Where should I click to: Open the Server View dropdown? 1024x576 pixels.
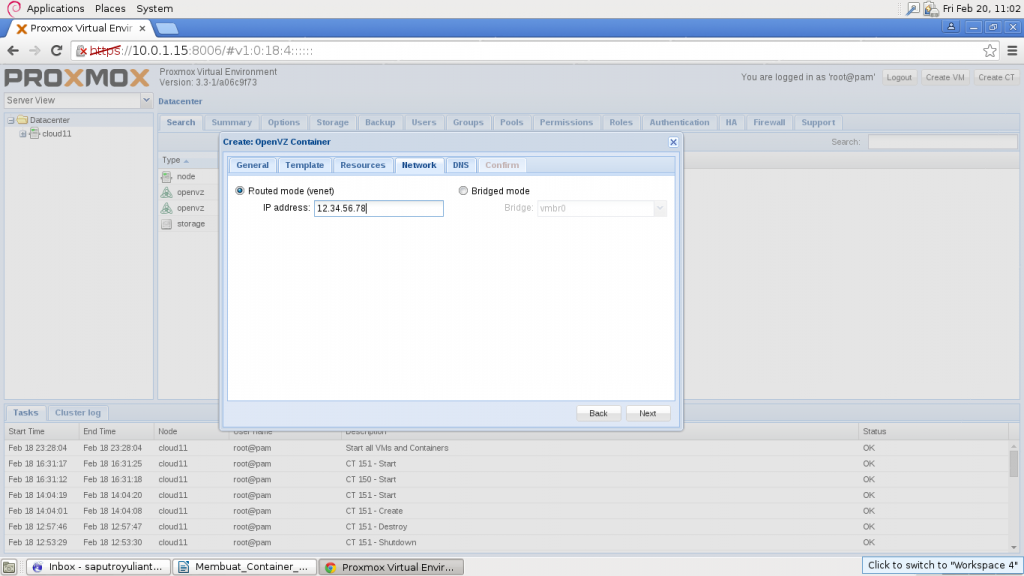point(146,101)
